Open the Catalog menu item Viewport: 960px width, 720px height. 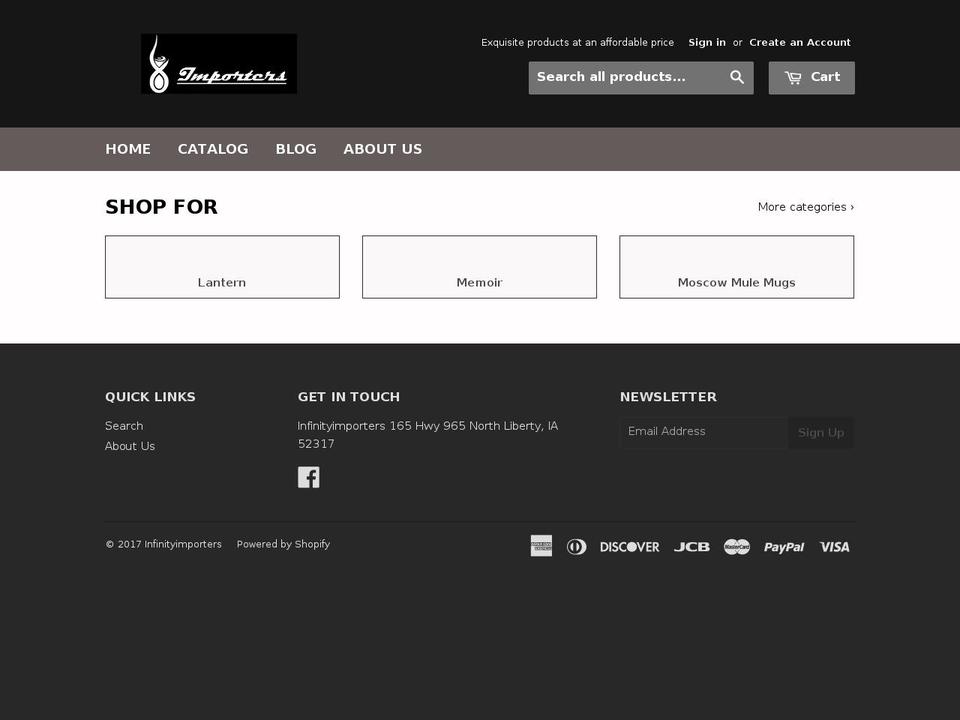point(213,149)
